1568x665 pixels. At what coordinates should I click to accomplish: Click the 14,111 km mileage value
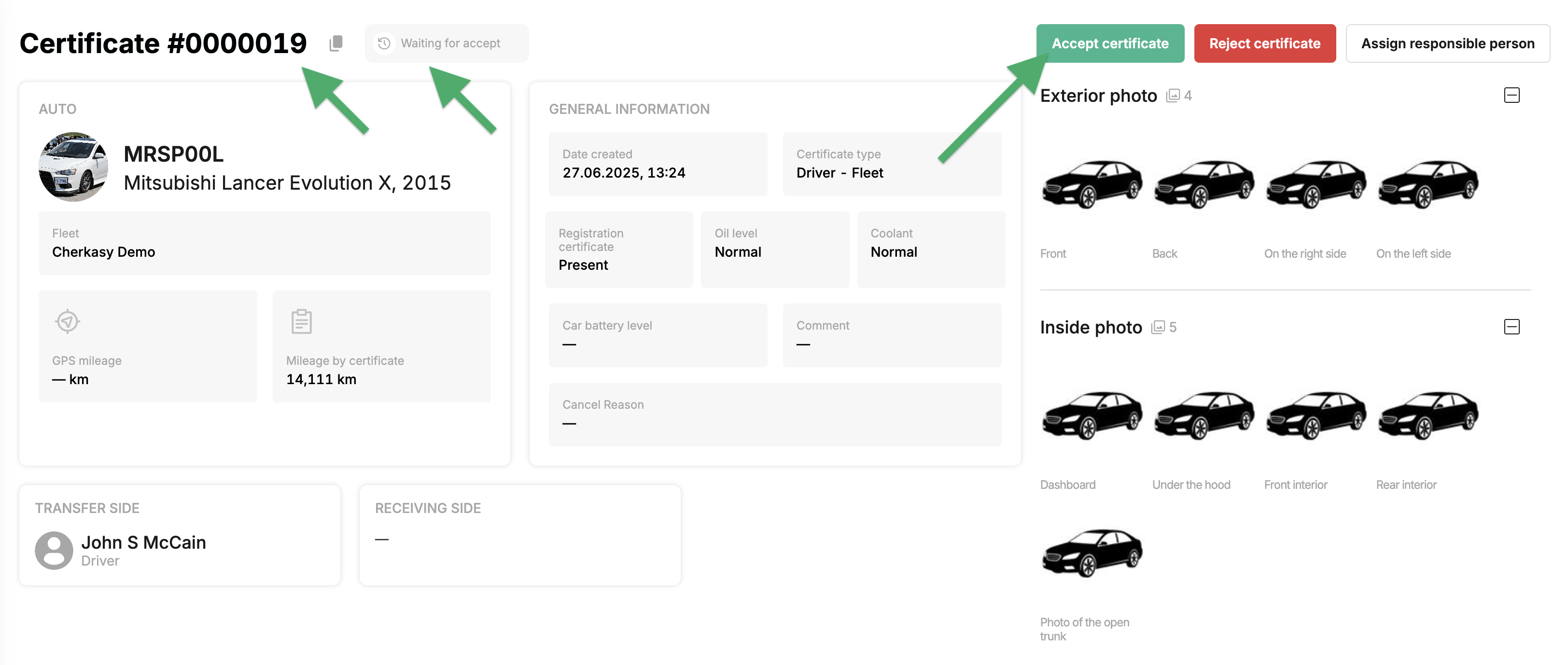point(322,379)
